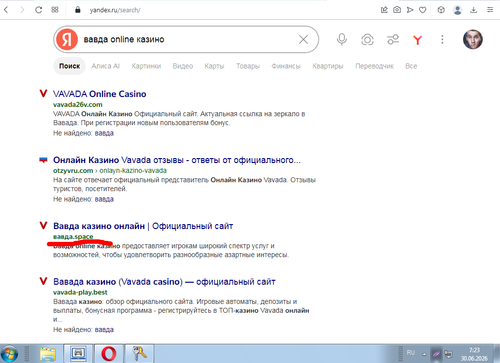Reload the current page
The height and width of the screenshot is (363, 500).
click(39, 10)
